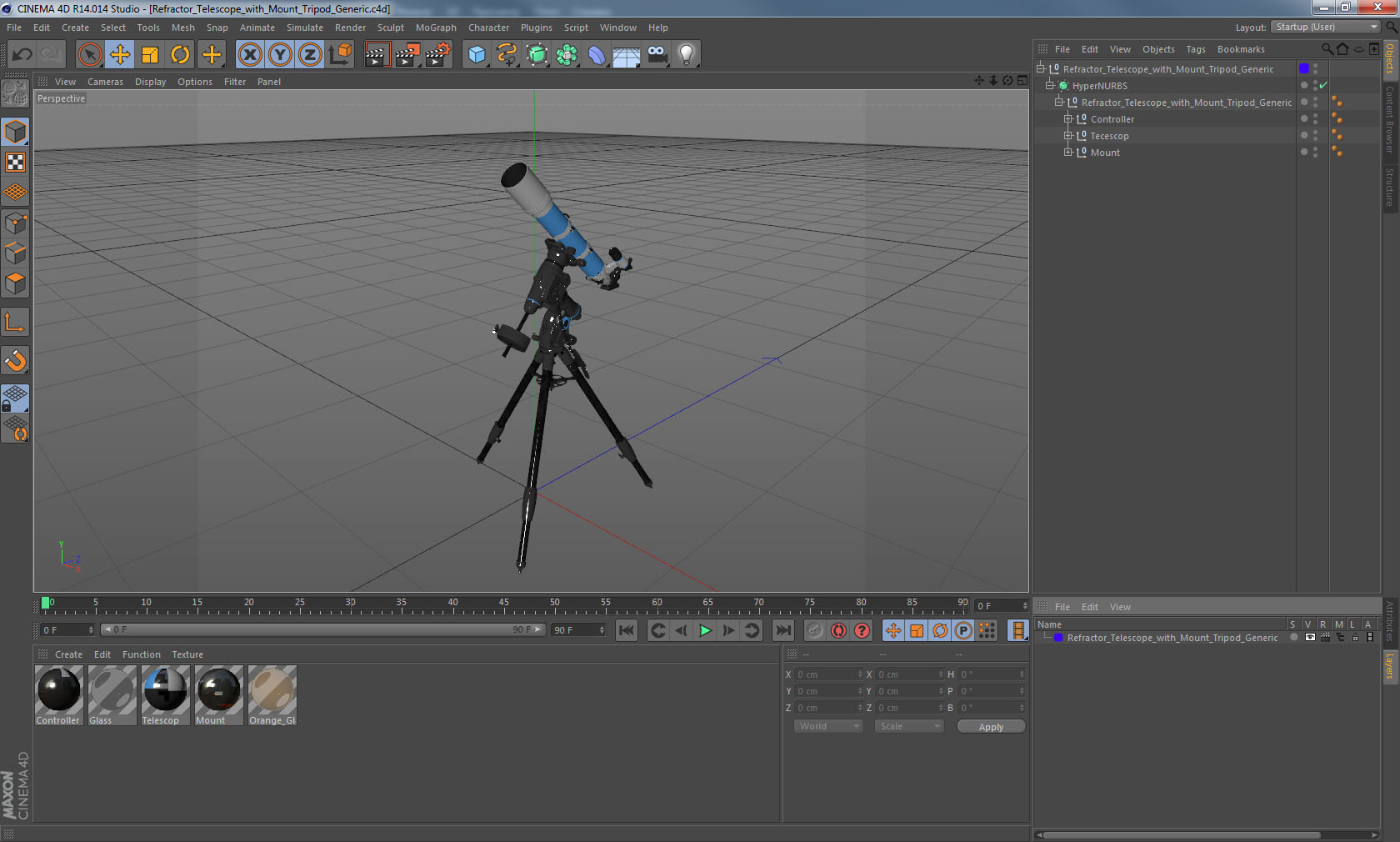Open the Array modeling objects icon
Screen dimensions: 1400x842
point(567,55)
